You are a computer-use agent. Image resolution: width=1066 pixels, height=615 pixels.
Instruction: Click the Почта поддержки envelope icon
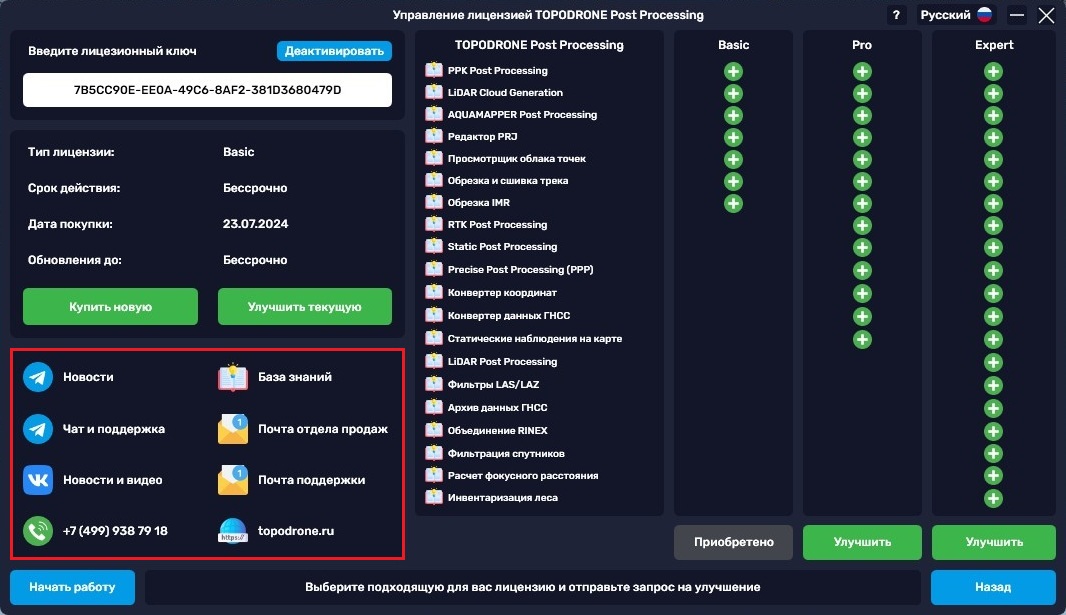click(x=233, y=480)
